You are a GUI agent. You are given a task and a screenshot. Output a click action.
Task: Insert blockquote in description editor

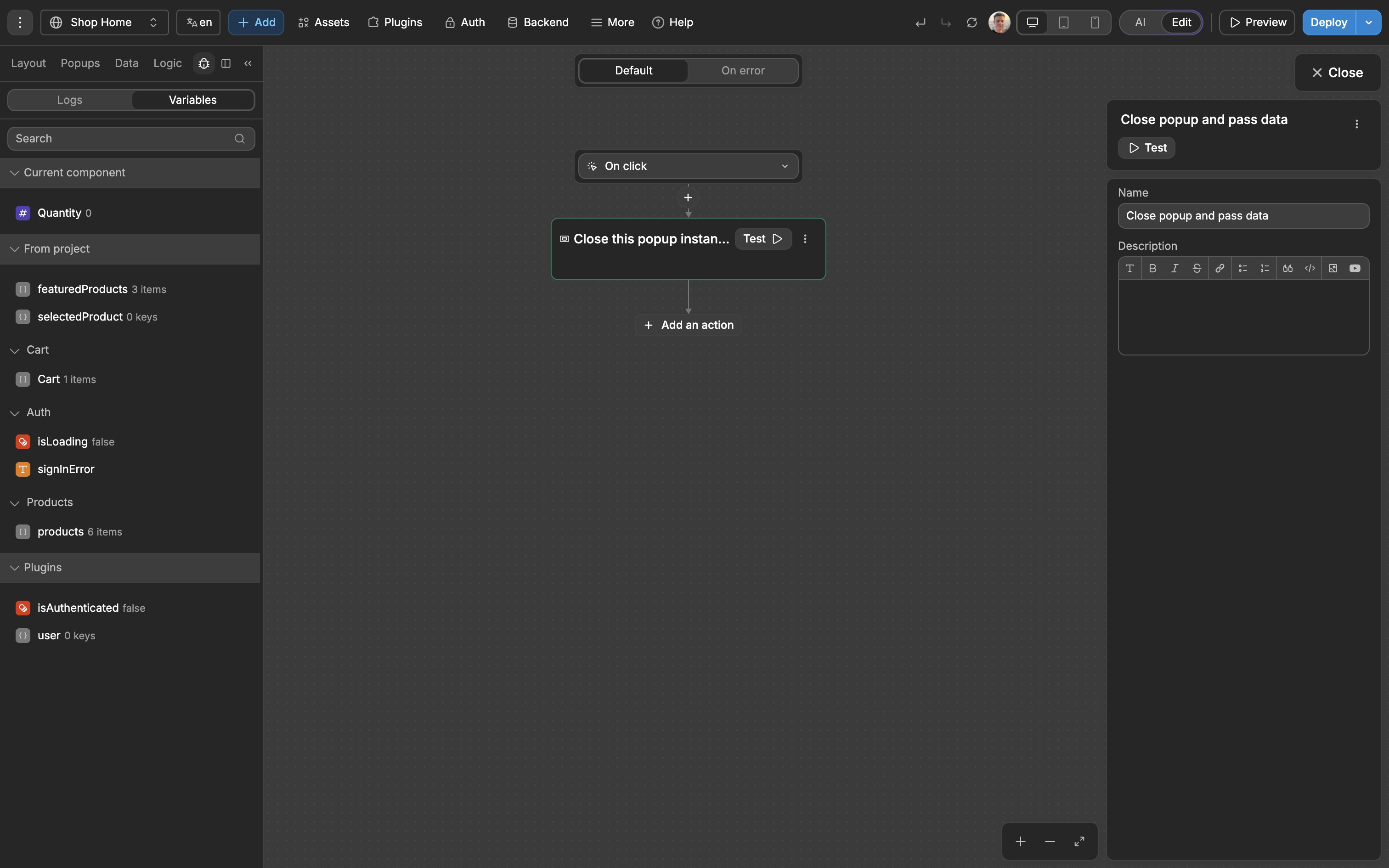pyautogui.click(x=1288, y=268)
